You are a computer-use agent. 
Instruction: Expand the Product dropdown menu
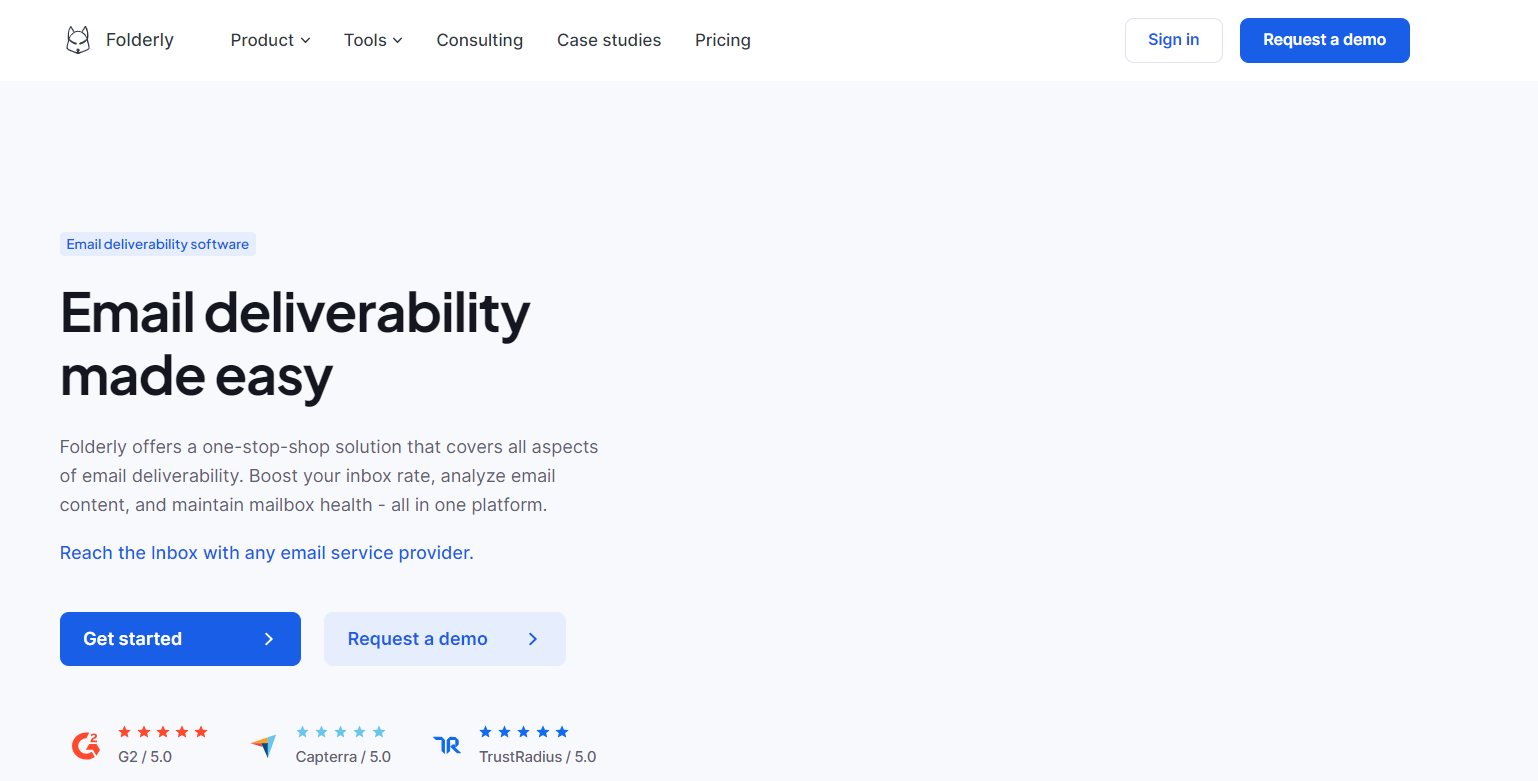262,40
